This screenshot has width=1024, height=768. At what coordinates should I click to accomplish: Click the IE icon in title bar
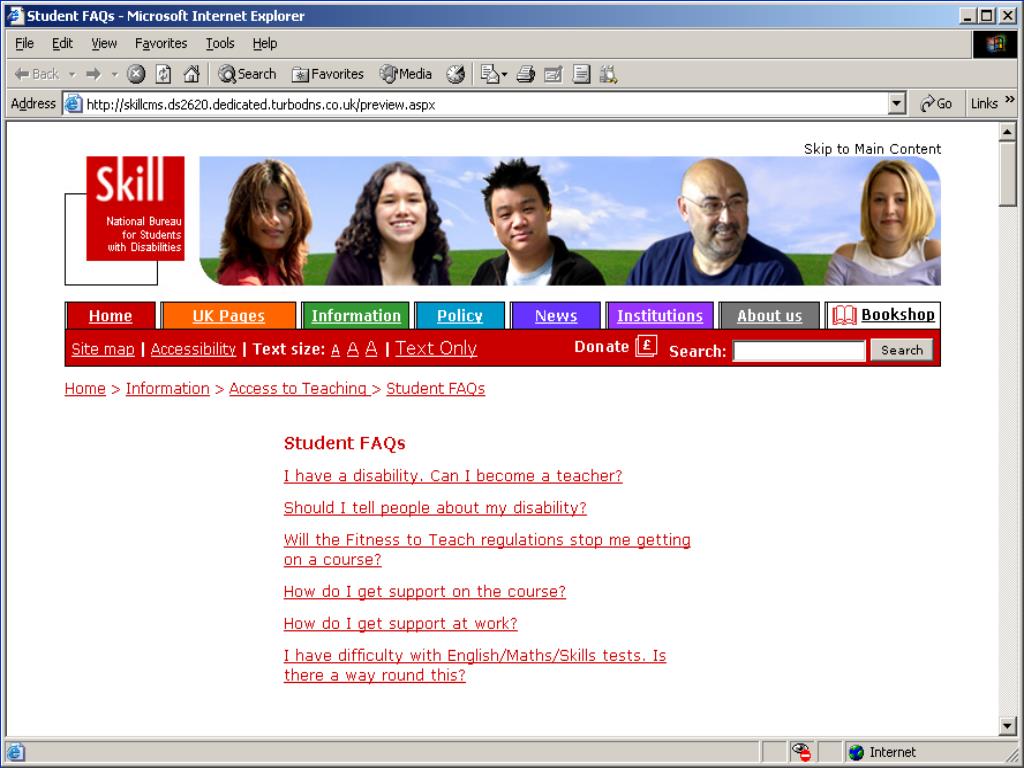point(15,16)
